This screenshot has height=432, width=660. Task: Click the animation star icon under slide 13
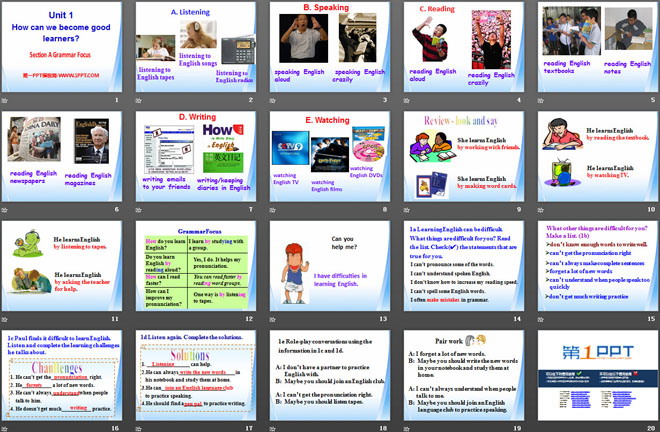pyautogui.click(x=272, y=320)
